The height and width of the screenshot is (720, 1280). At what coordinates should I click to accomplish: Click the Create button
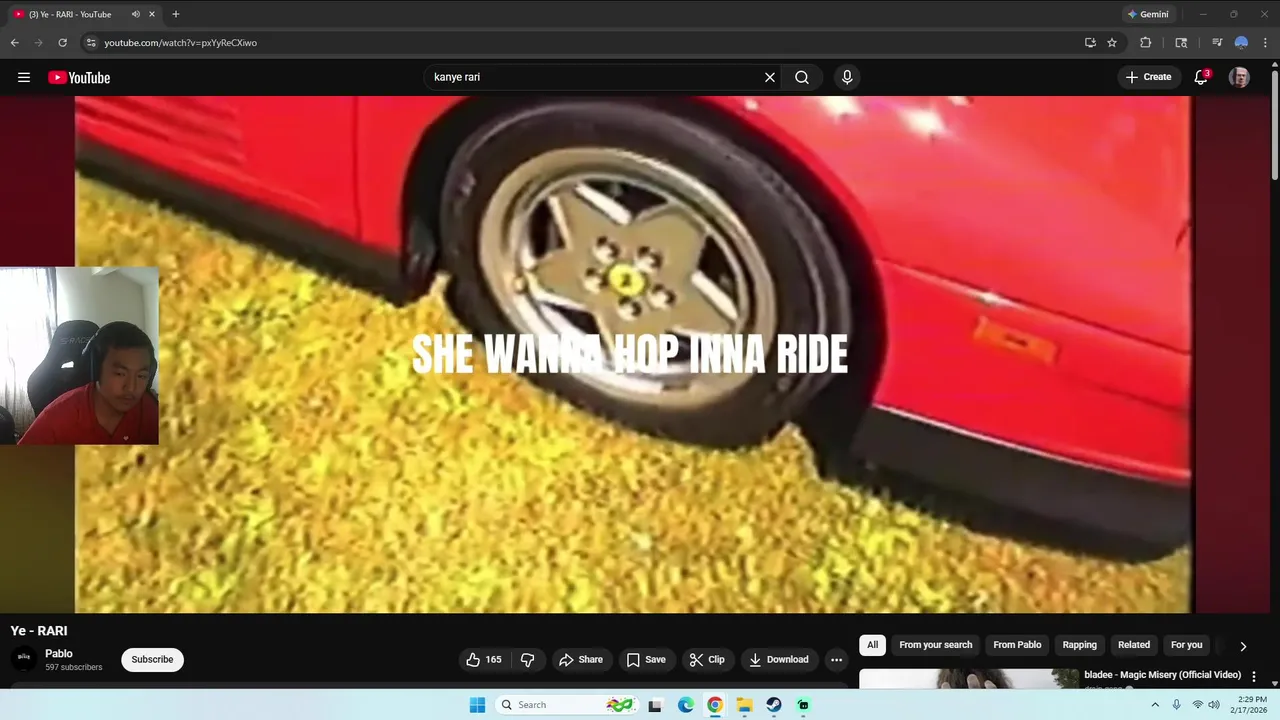click(x=1148, y=77)
